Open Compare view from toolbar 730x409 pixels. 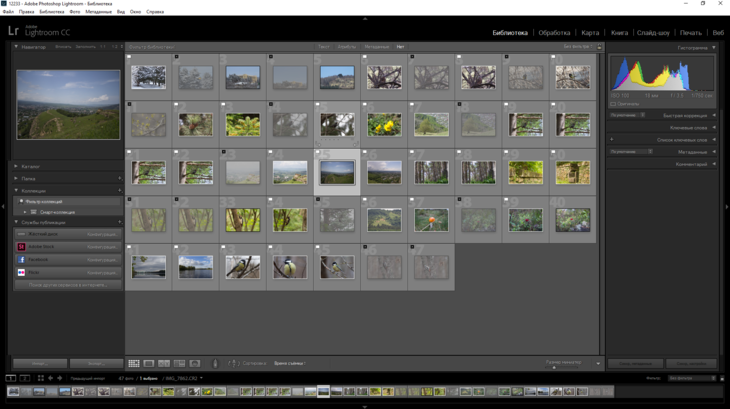(x=164, y=363)
